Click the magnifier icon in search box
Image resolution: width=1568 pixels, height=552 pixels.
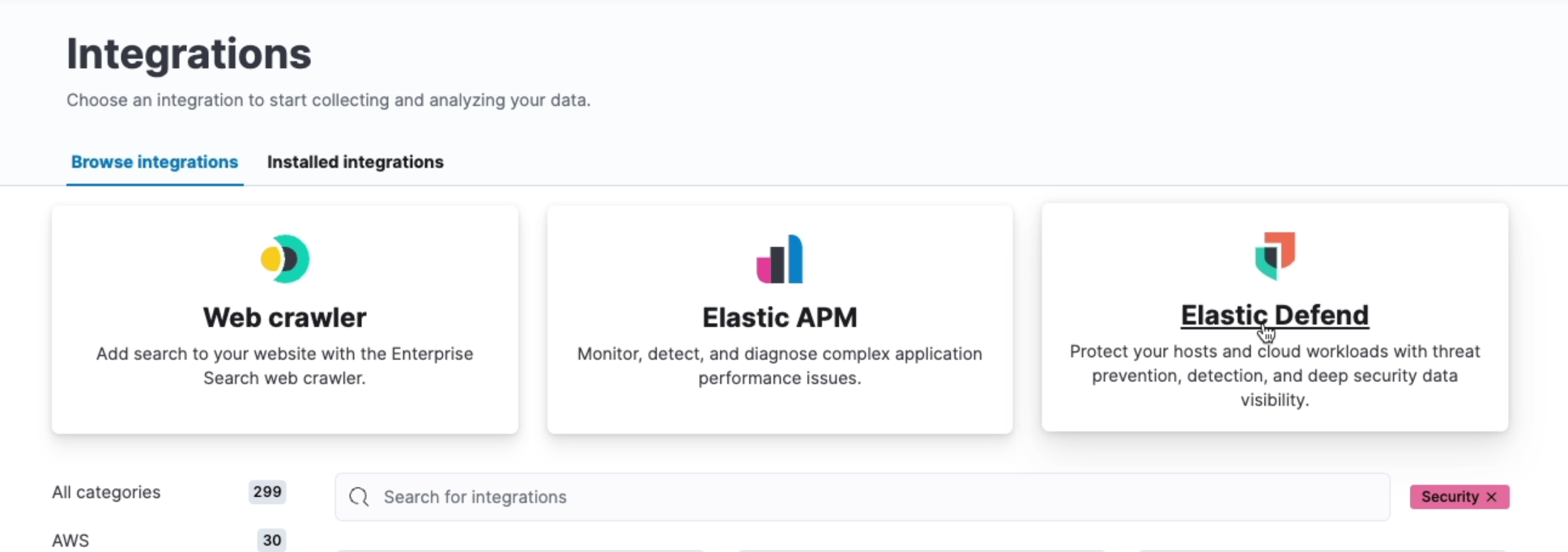coord(359,497)
